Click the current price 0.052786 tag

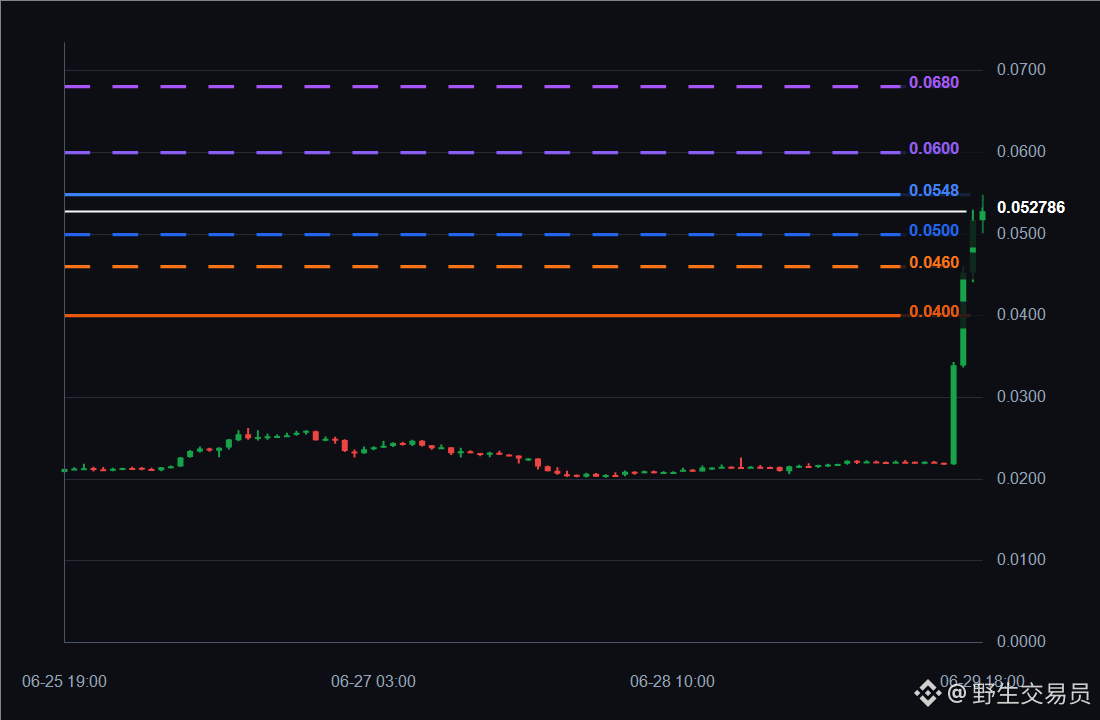coord(1031,208)
